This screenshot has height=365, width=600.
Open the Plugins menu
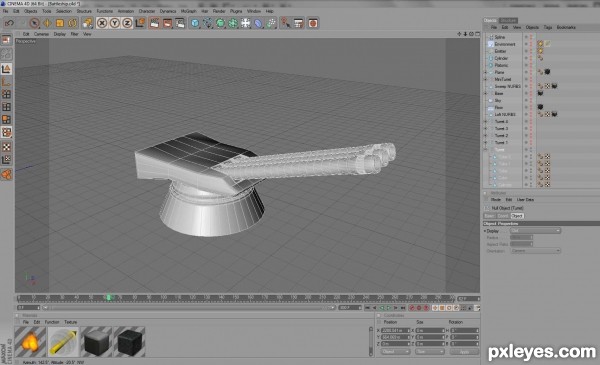pyautogui.click(x=236, y=11)
